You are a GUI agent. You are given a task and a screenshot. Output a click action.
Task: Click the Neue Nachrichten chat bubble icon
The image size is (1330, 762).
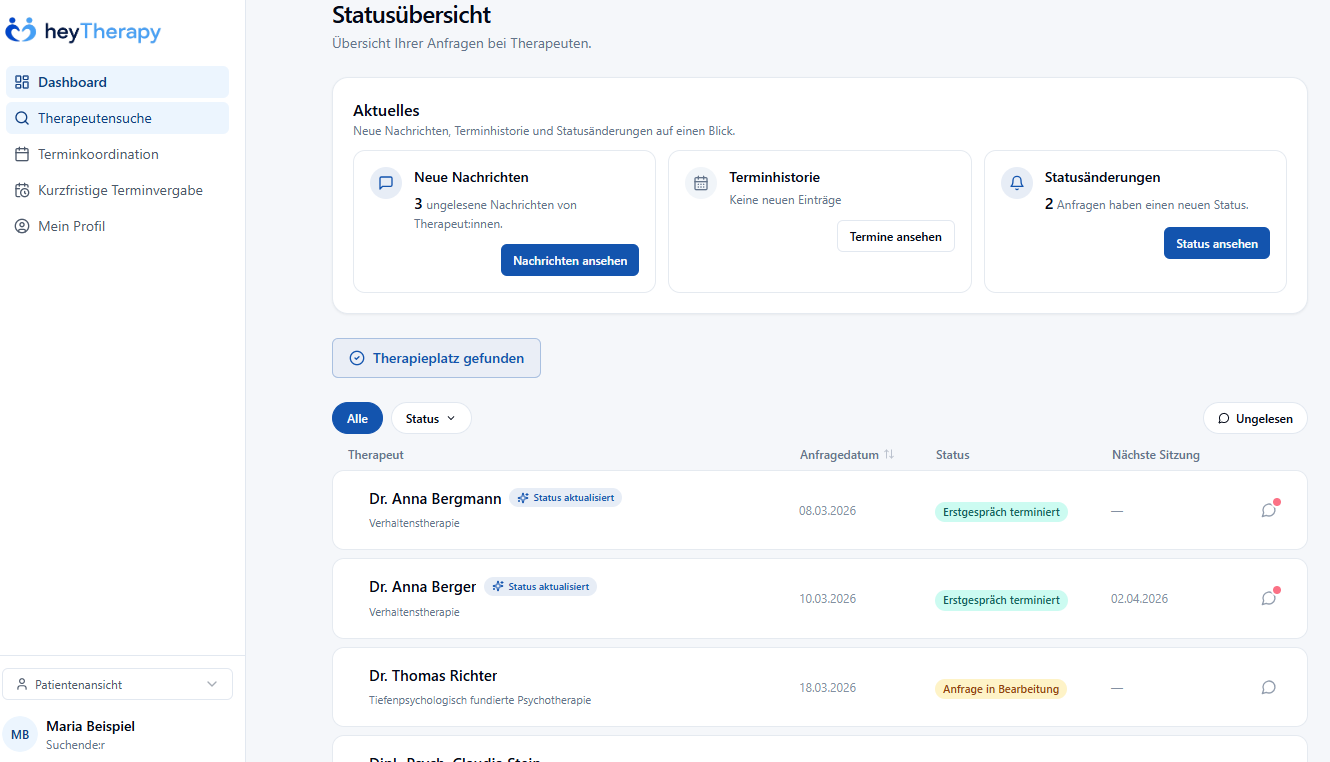point(386,183)
